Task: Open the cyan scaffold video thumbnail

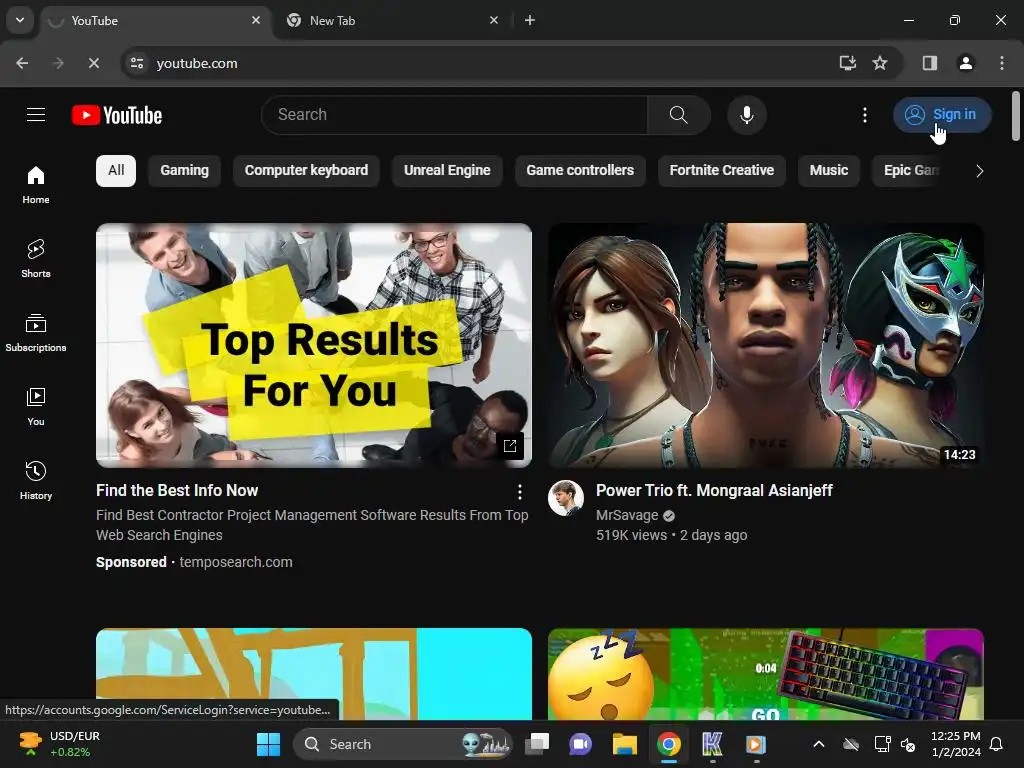Action: pos(313,674)
